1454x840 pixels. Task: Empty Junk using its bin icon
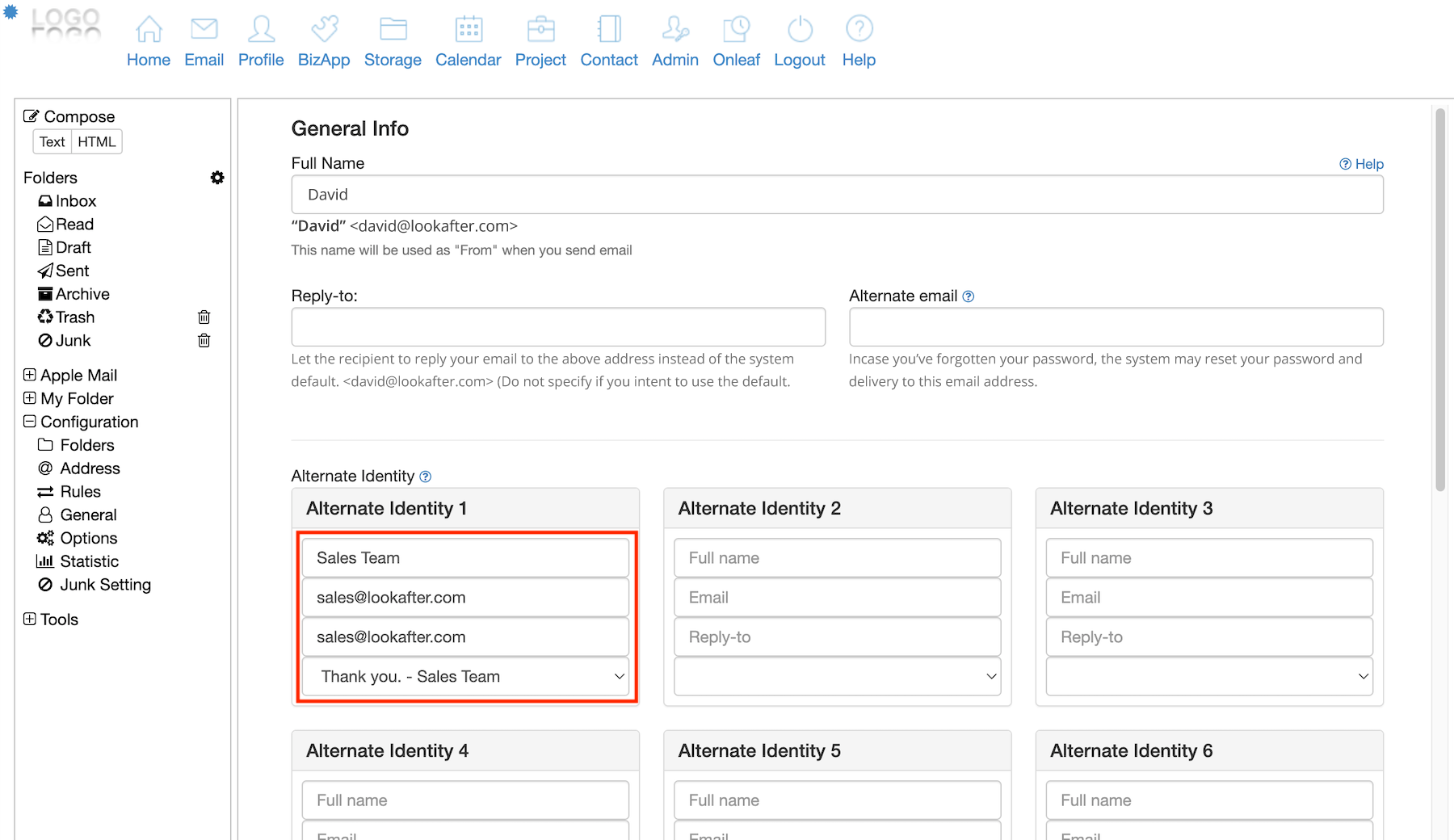point(204,341)
